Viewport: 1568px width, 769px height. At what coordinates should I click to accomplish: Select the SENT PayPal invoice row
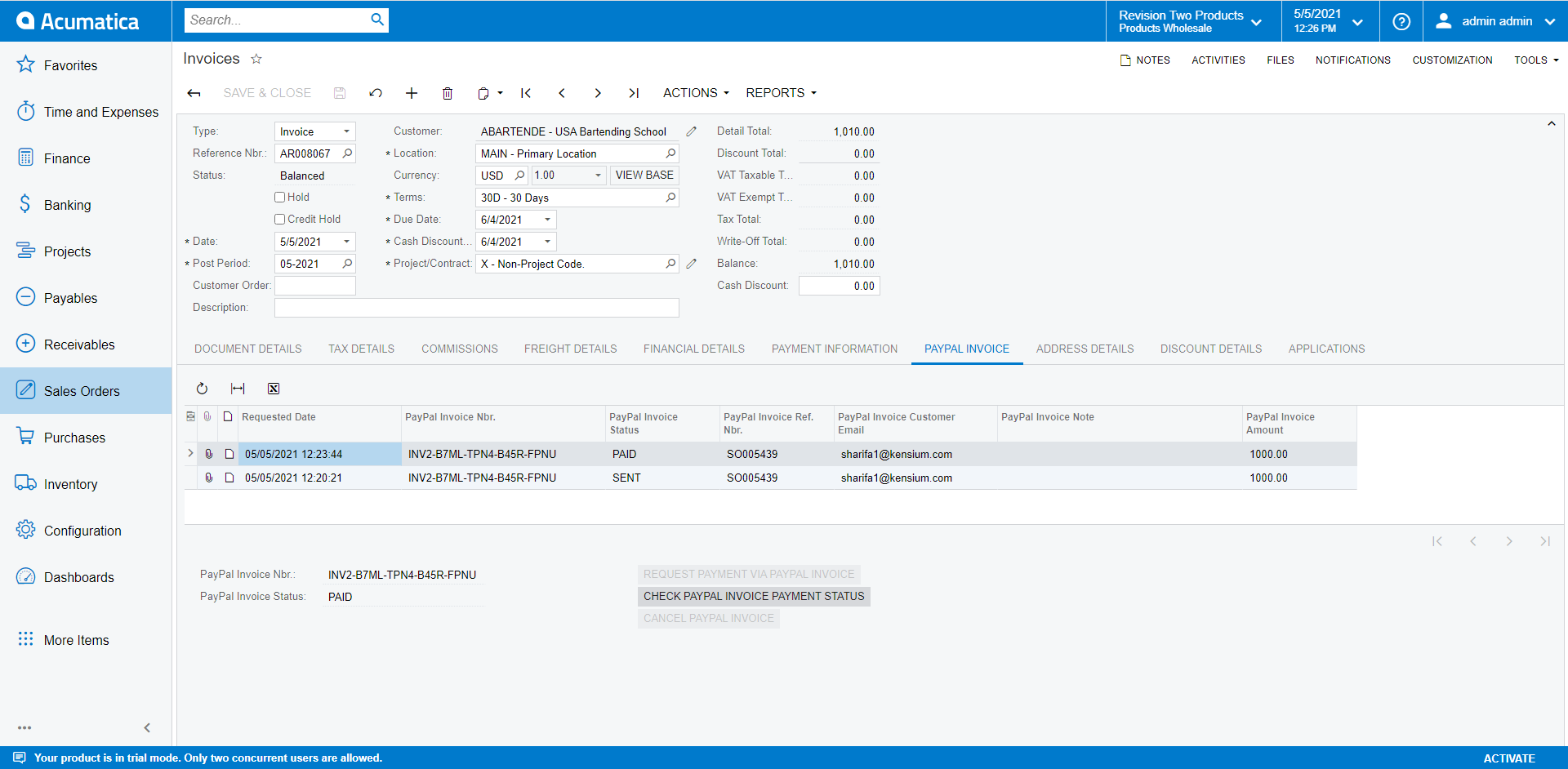point(771,478)
